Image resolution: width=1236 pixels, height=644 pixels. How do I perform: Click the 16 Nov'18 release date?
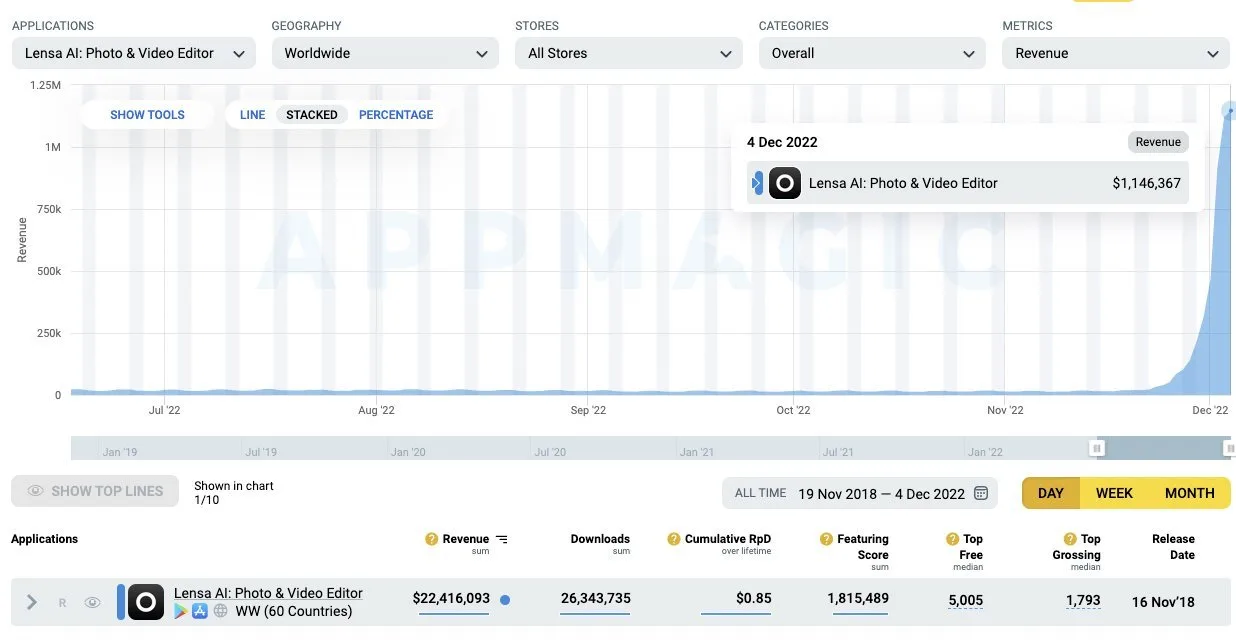1163,602
